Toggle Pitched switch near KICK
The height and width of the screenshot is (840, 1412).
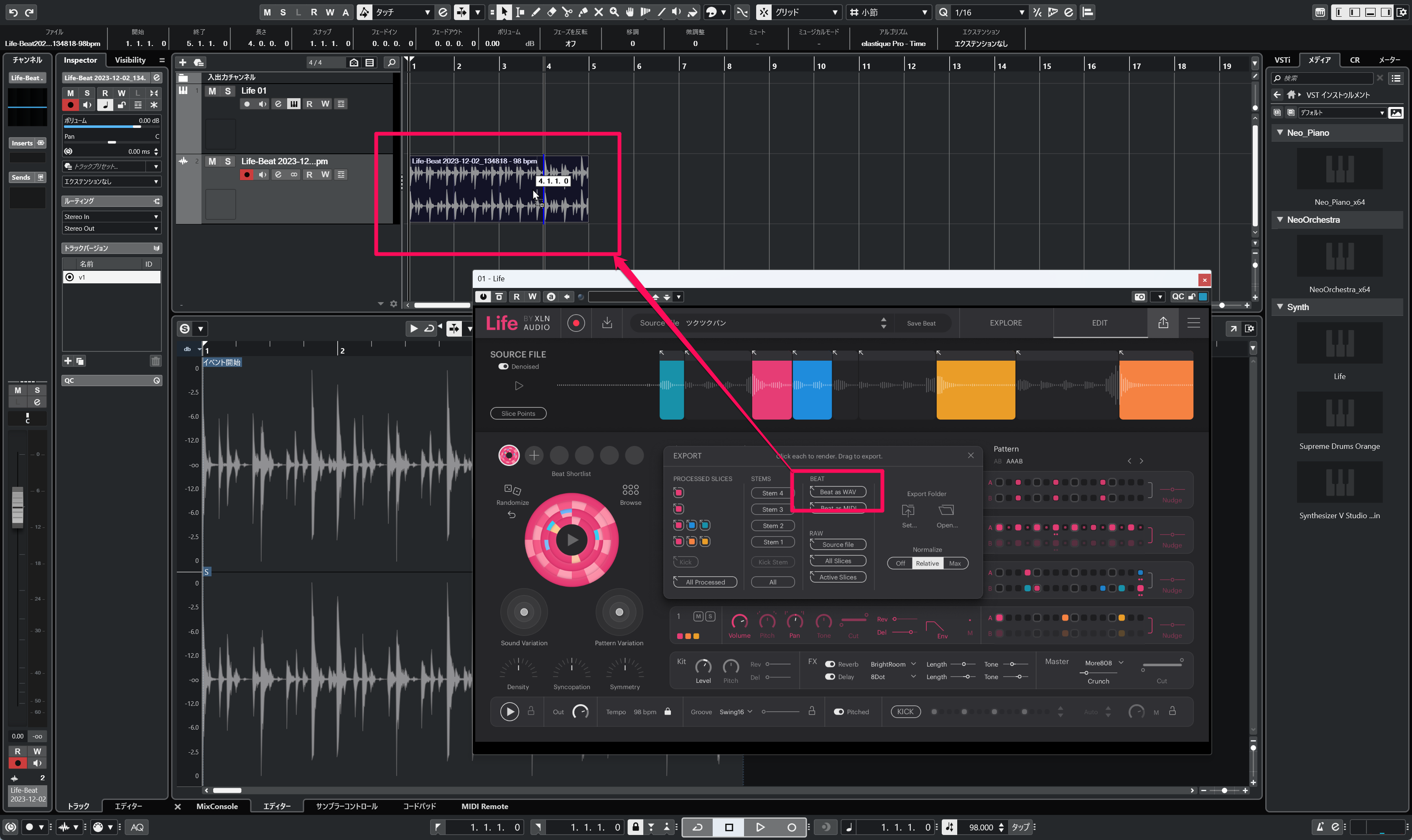pyautogui.click(x=839, y=712)
